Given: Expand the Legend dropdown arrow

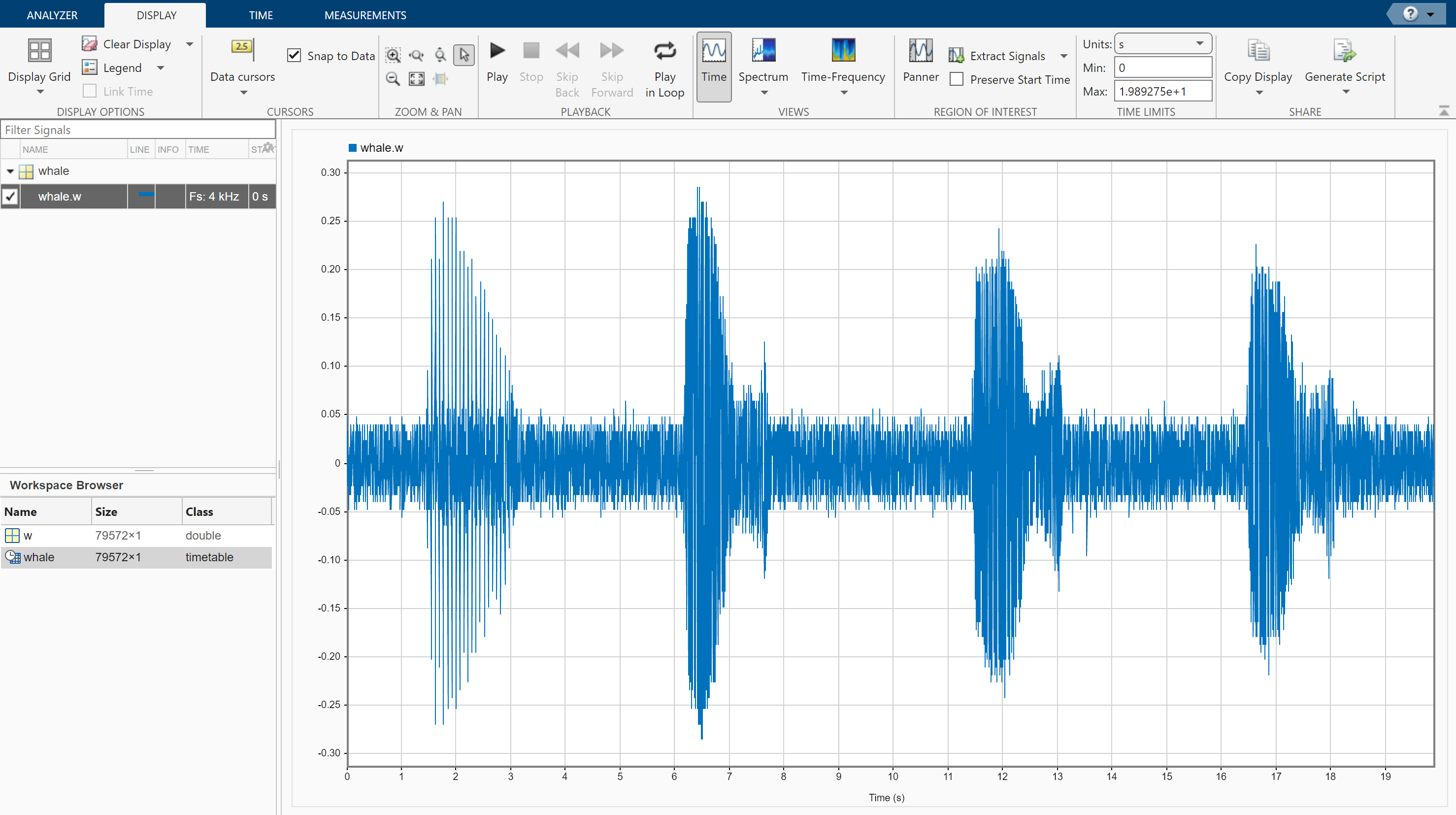Looking at the screenshot, I should point(161,68).
